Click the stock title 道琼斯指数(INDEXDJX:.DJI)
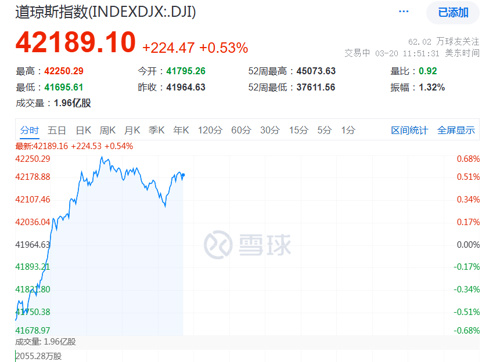Image resolution: width=500 pixels, height=362 pixels. [x=105, y=12]
